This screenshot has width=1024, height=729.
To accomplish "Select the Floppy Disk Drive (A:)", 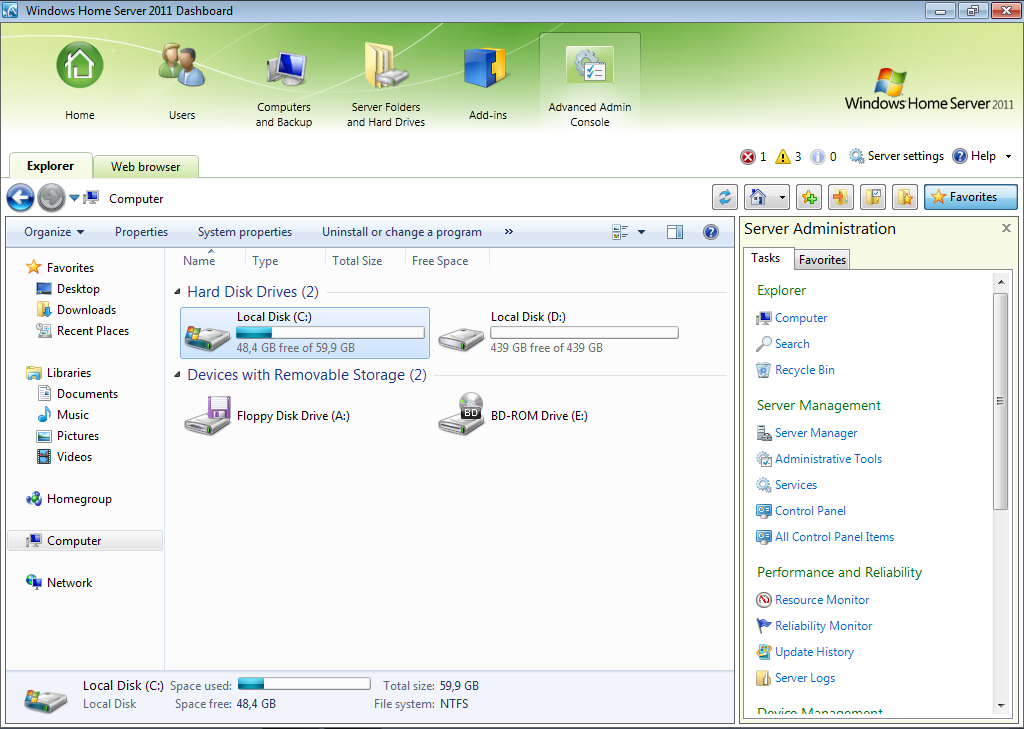I will 268,415.
